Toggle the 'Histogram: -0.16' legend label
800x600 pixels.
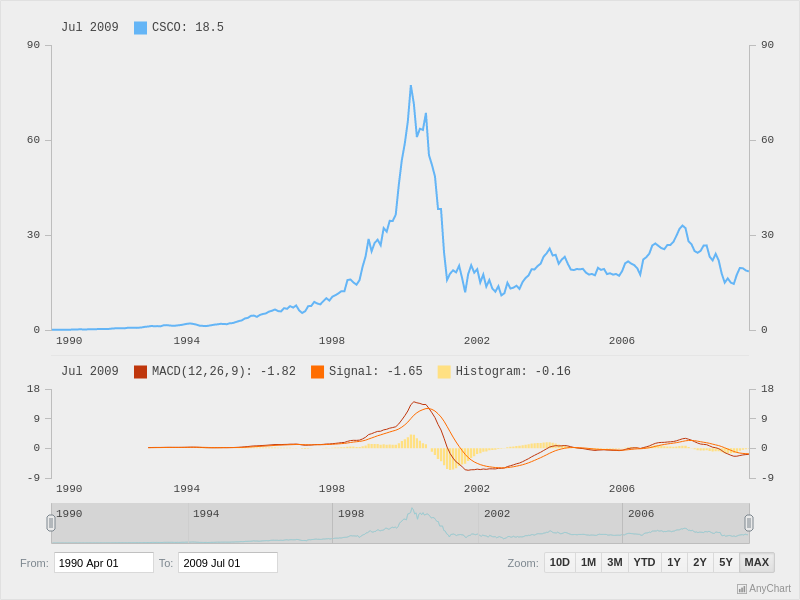513,371
